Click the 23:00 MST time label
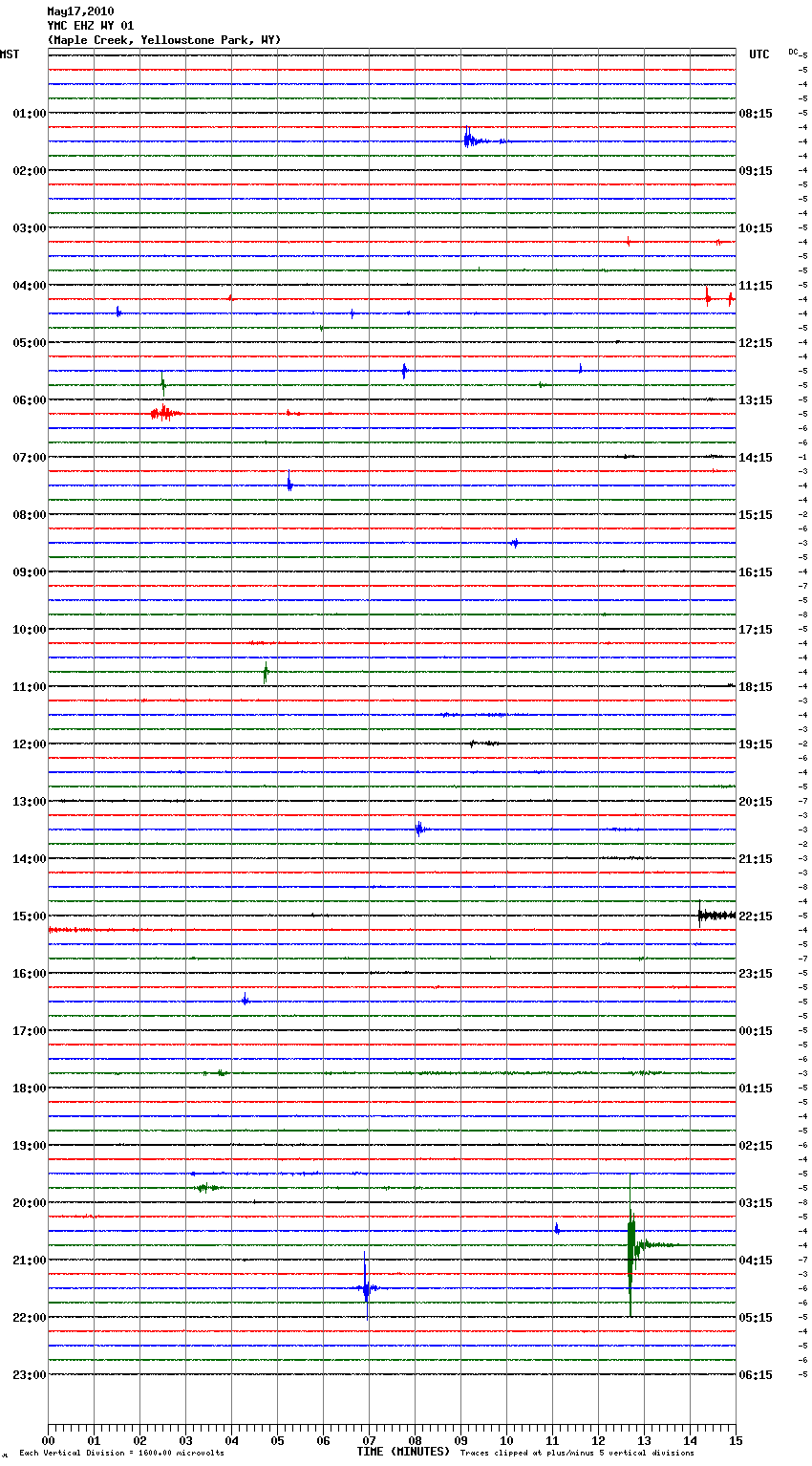 tap(30, 1374)
